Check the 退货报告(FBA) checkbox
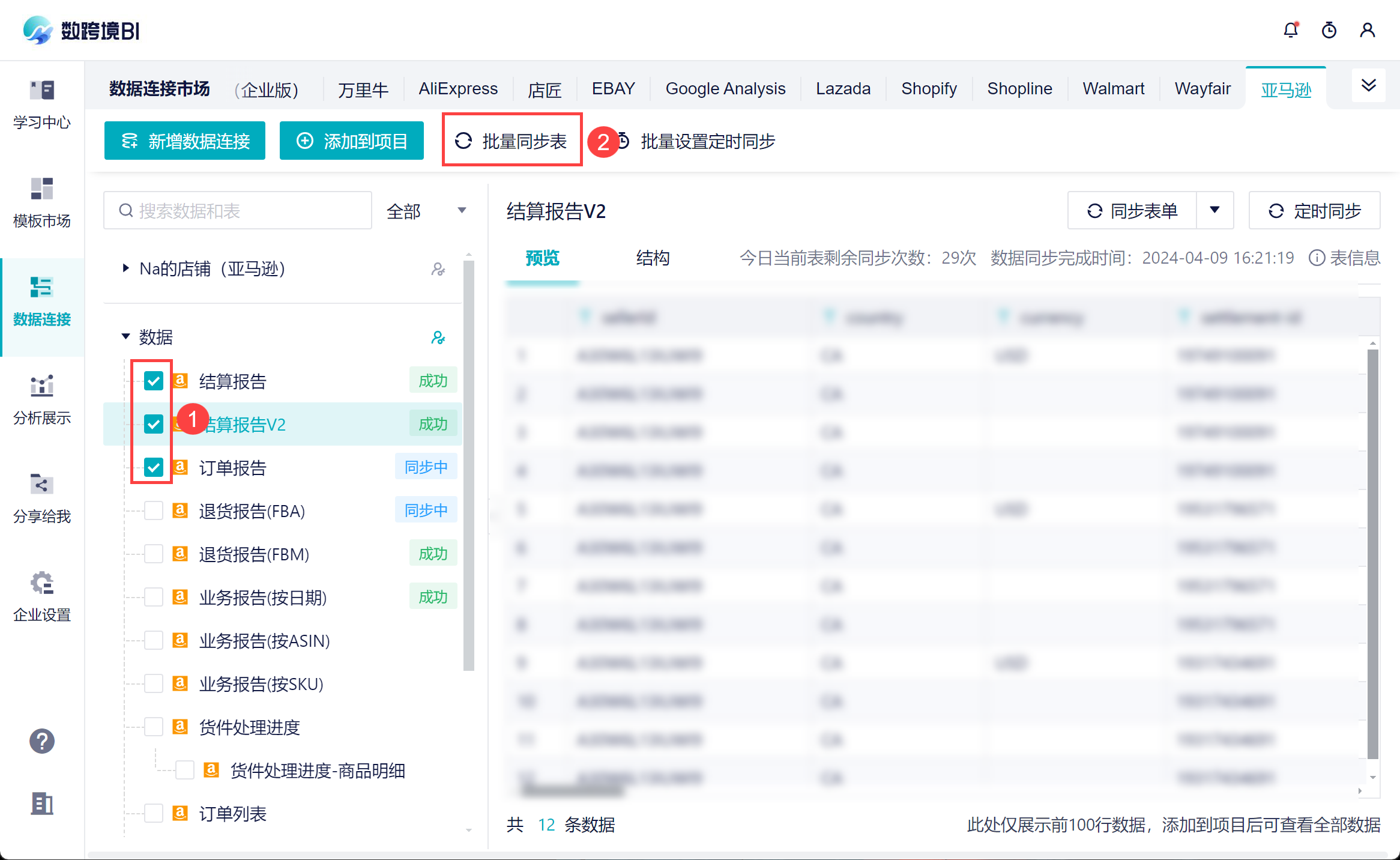Viewport: 1400px width, 860px height. [154, 510]
